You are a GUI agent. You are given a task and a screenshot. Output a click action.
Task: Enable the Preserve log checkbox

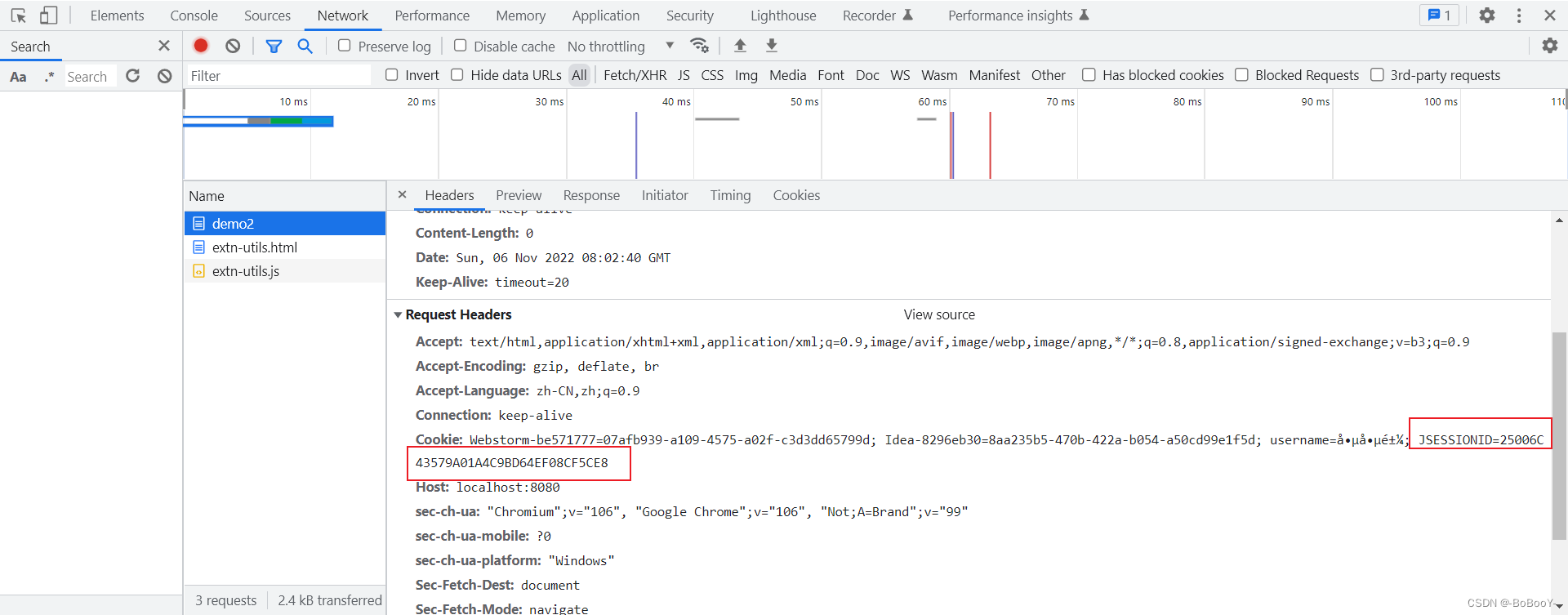tap(345, 46)
